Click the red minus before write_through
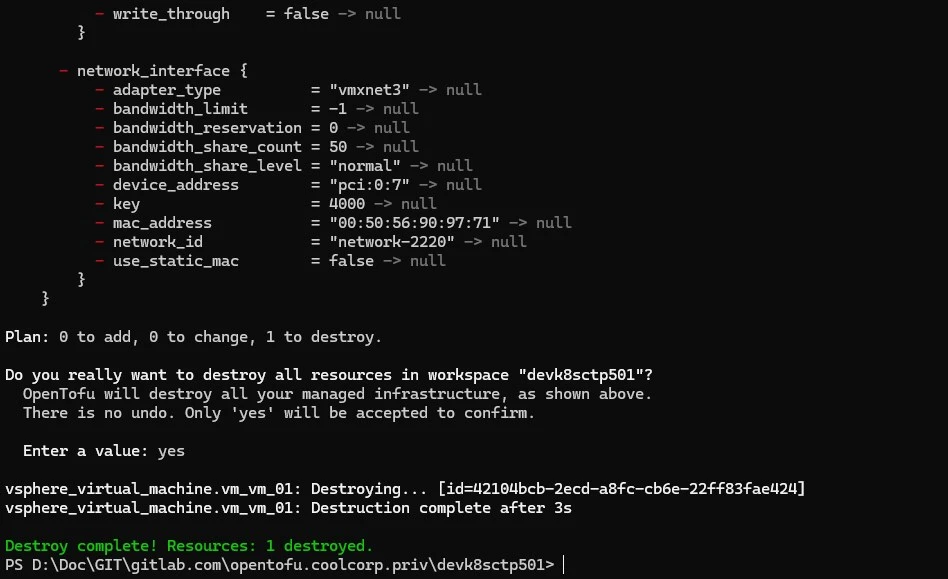Image resolution: width=948 pixels, height=579 pixels. coord(100,13)
